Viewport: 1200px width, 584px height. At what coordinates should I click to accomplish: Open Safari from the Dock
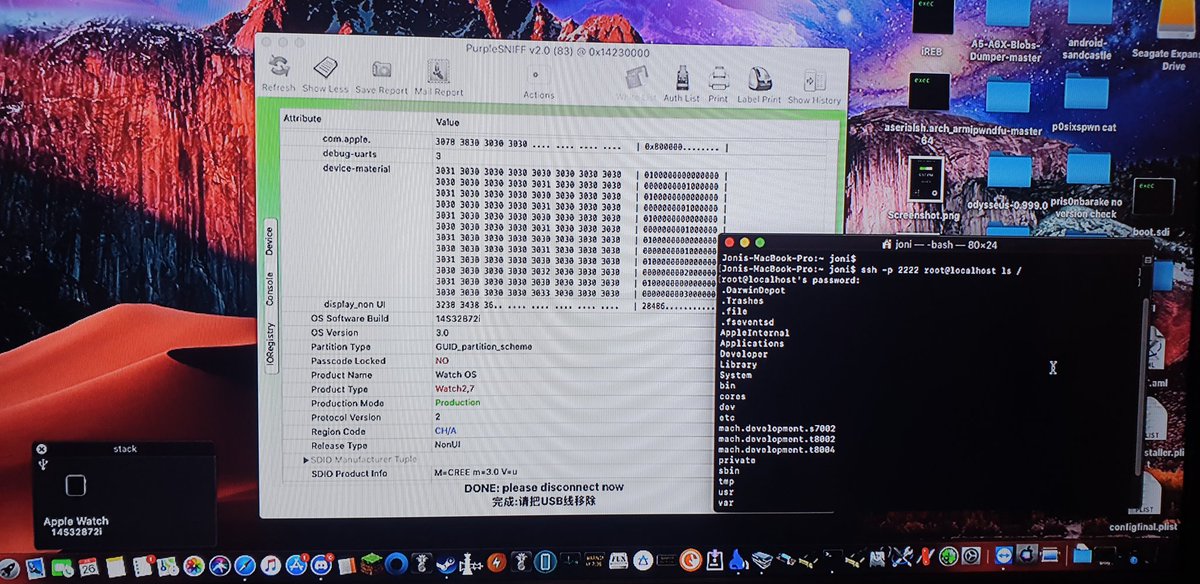coord(245,566)
